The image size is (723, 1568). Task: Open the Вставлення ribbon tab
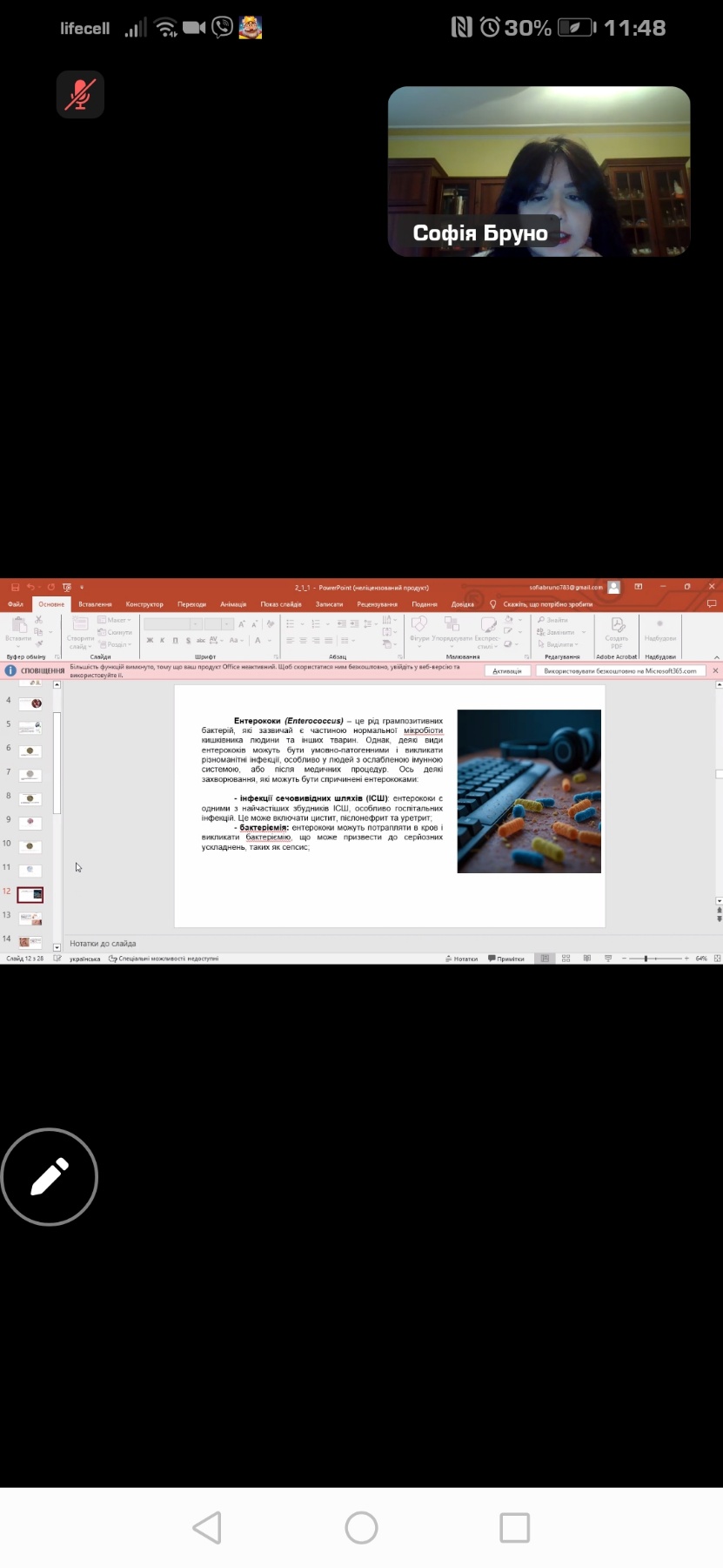[x=95, y=604]
